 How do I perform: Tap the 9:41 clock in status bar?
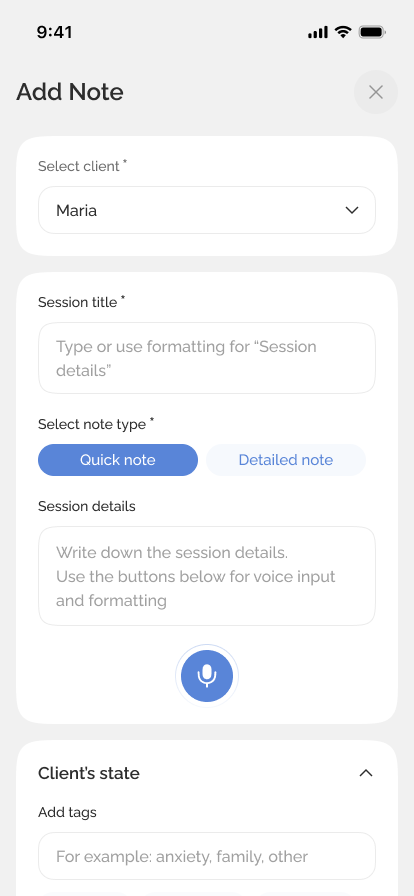[x=54, y=32]
